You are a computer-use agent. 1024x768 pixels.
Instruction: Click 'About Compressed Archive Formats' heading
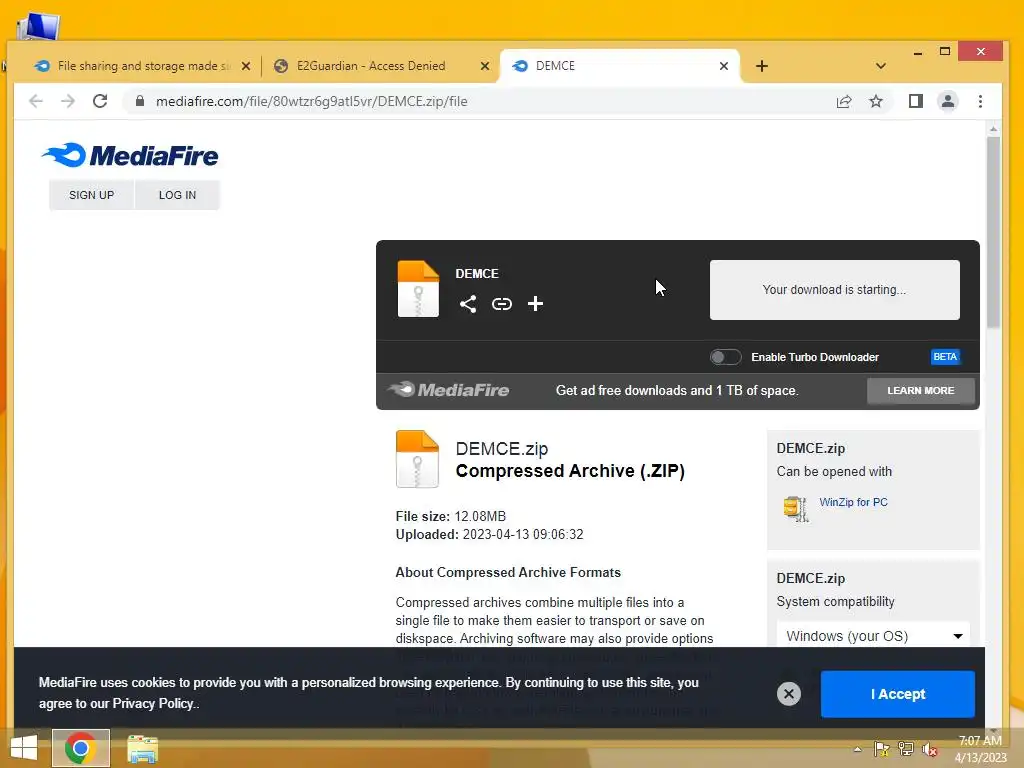click(508, 572)
